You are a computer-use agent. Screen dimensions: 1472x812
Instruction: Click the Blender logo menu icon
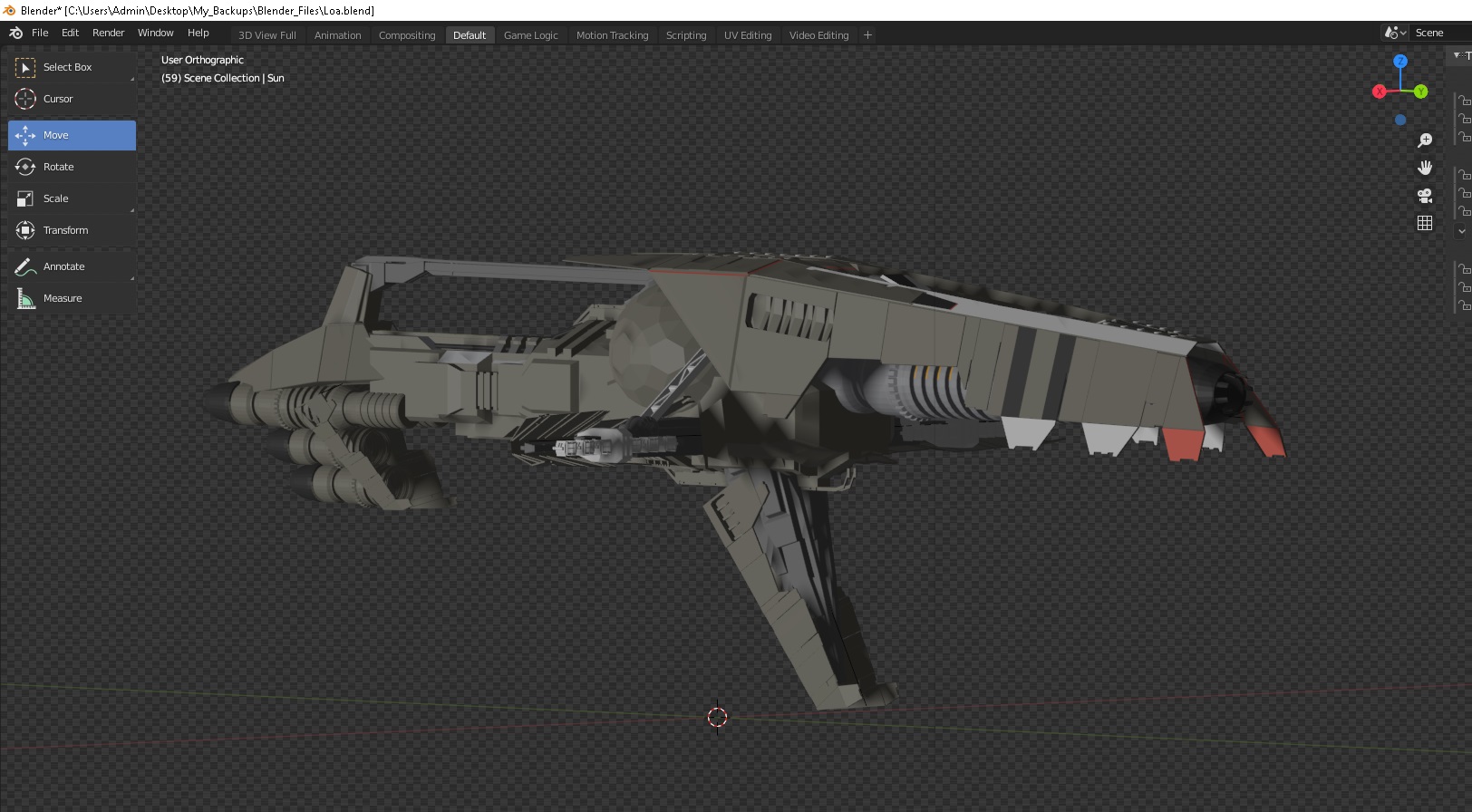(15, 33)
